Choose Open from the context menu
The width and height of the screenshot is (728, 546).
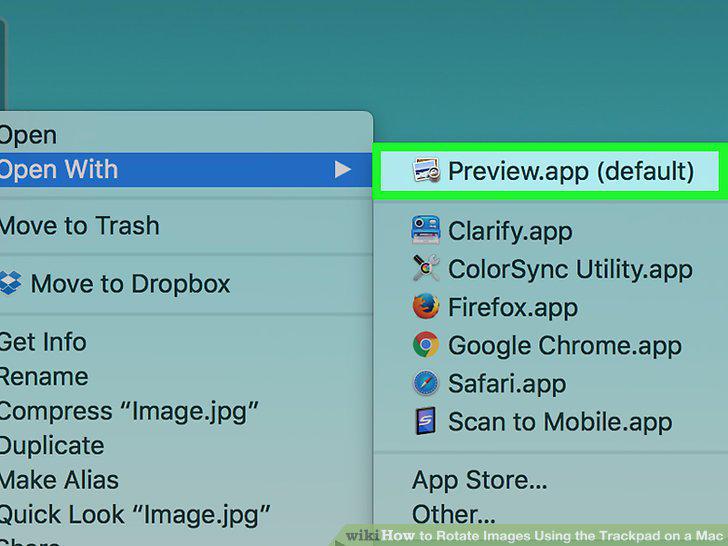click(x=186, y=135)
